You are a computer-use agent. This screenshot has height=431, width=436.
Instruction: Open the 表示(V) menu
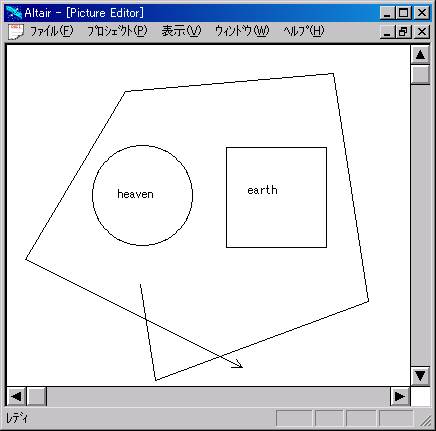(x=181, y=31)
